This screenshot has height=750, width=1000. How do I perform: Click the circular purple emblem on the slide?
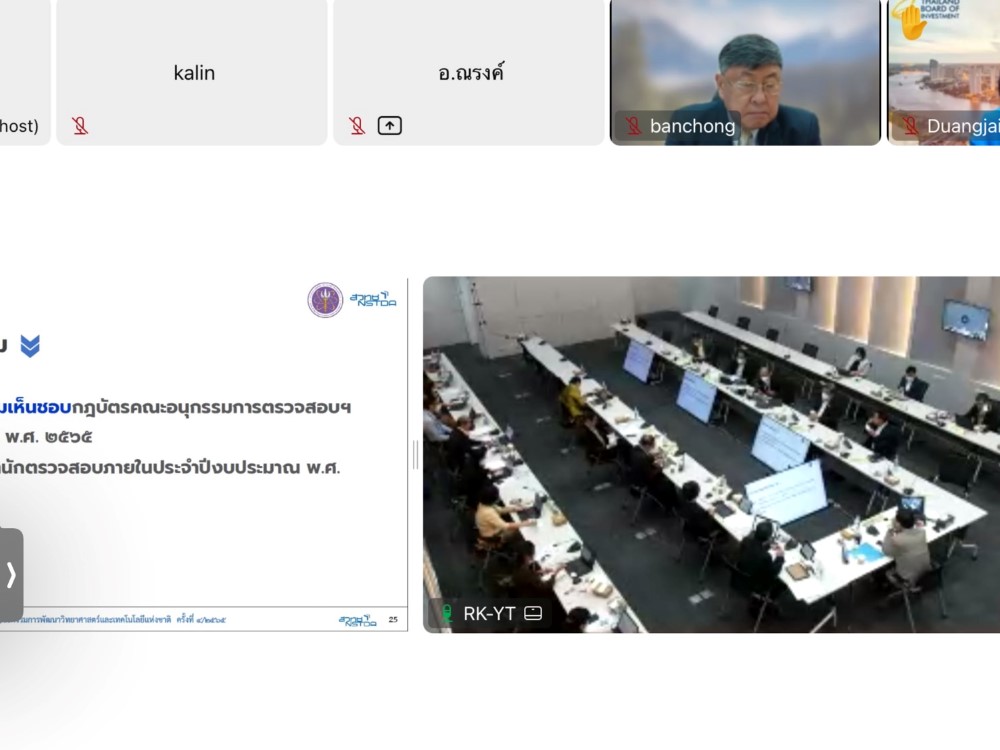coord(325,300)
